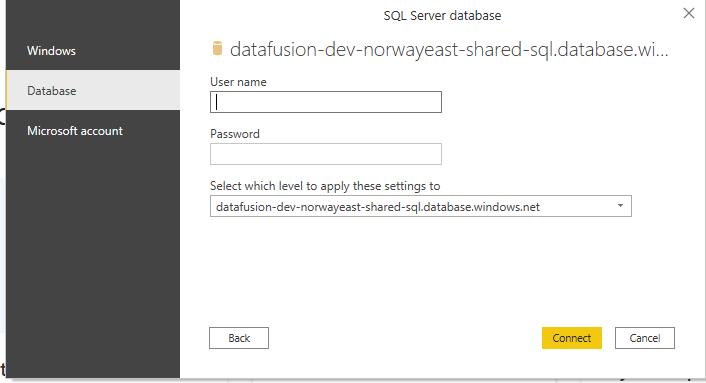The width and height of the screenshot is (706, 383).
Task: Click the database cylinder icon
Action: (217, 49)
